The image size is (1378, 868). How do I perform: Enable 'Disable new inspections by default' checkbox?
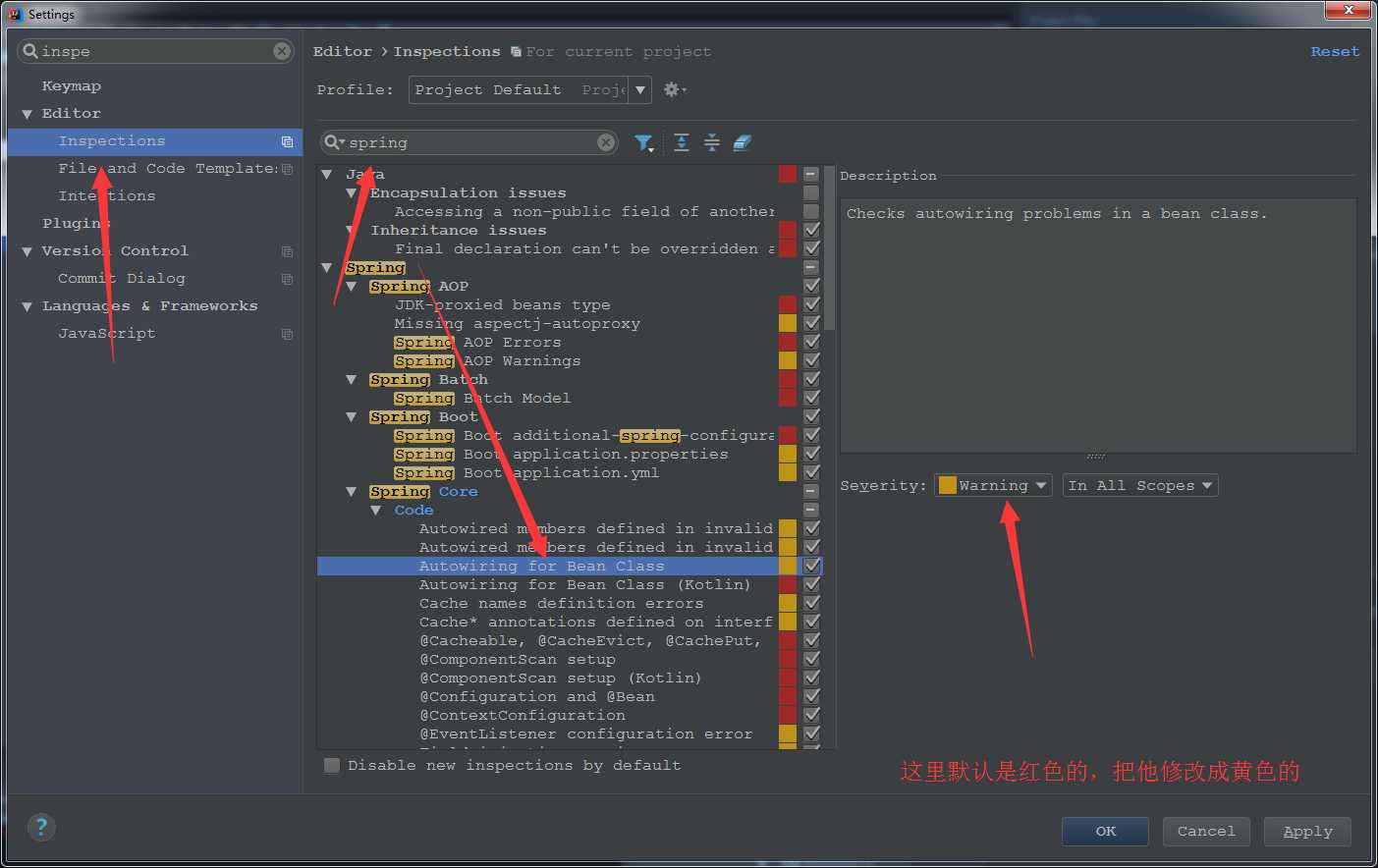pyautogui.click(x=332, y=765)
